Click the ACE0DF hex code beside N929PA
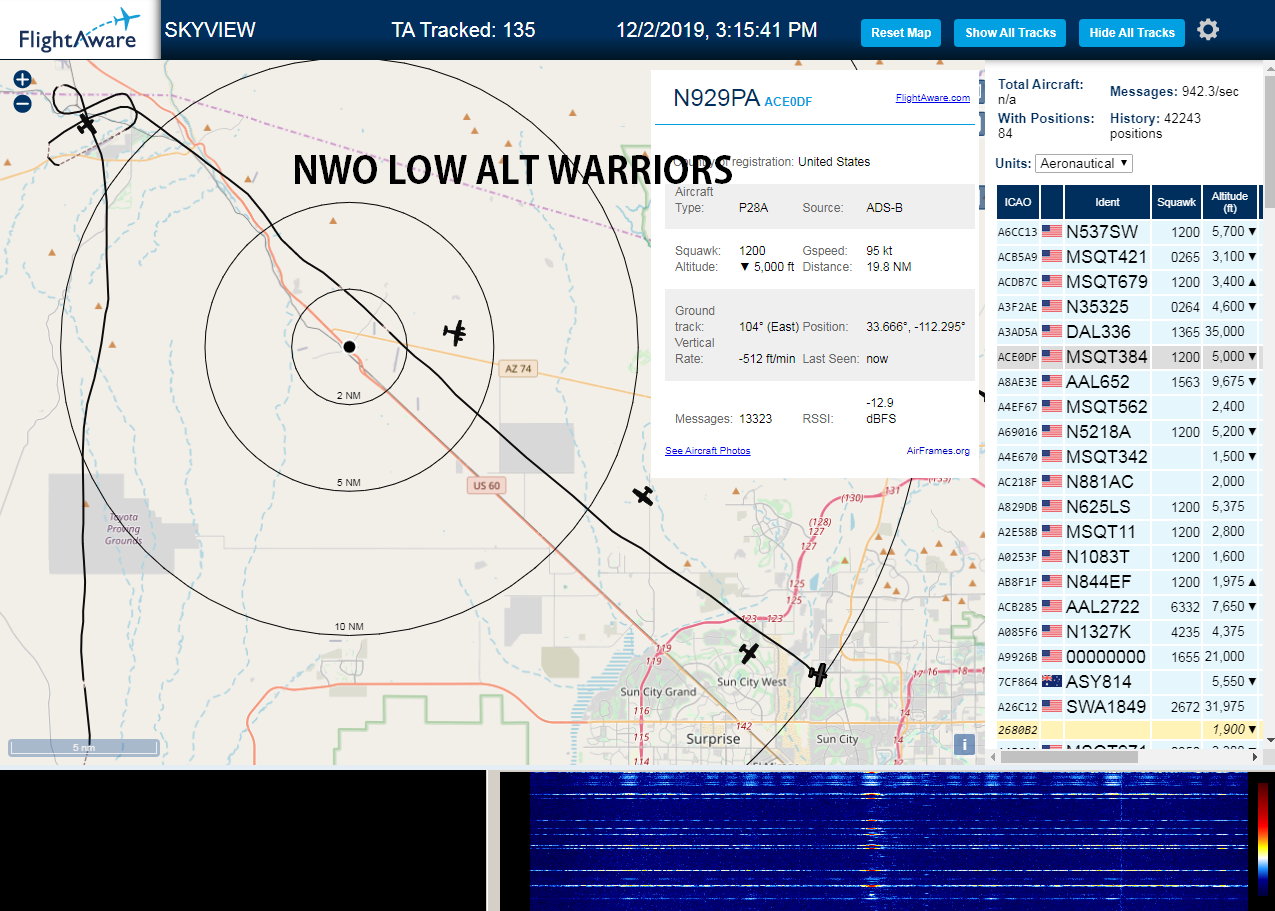Viewport: 1275px width, 911px height. coord(788,101)
